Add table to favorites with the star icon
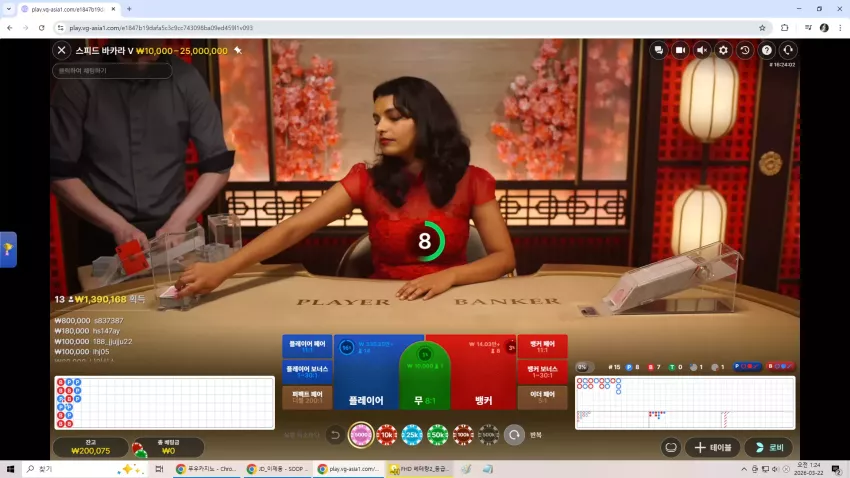Image resolution: width=850 pixels, height=478 pixels. pos(238,50)
